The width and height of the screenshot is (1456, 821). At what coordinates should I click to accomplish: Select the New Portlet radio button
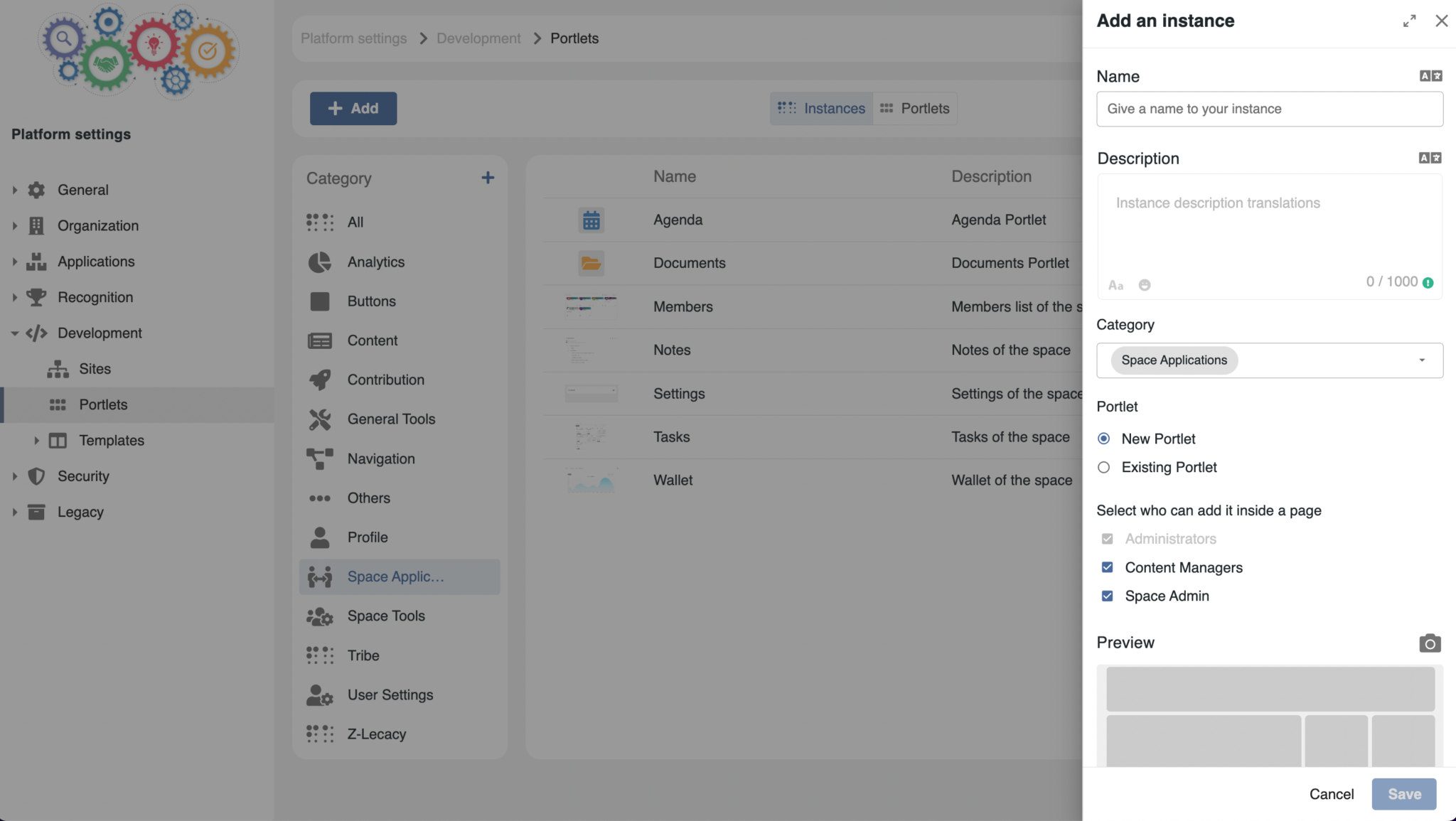(1104, 439)
